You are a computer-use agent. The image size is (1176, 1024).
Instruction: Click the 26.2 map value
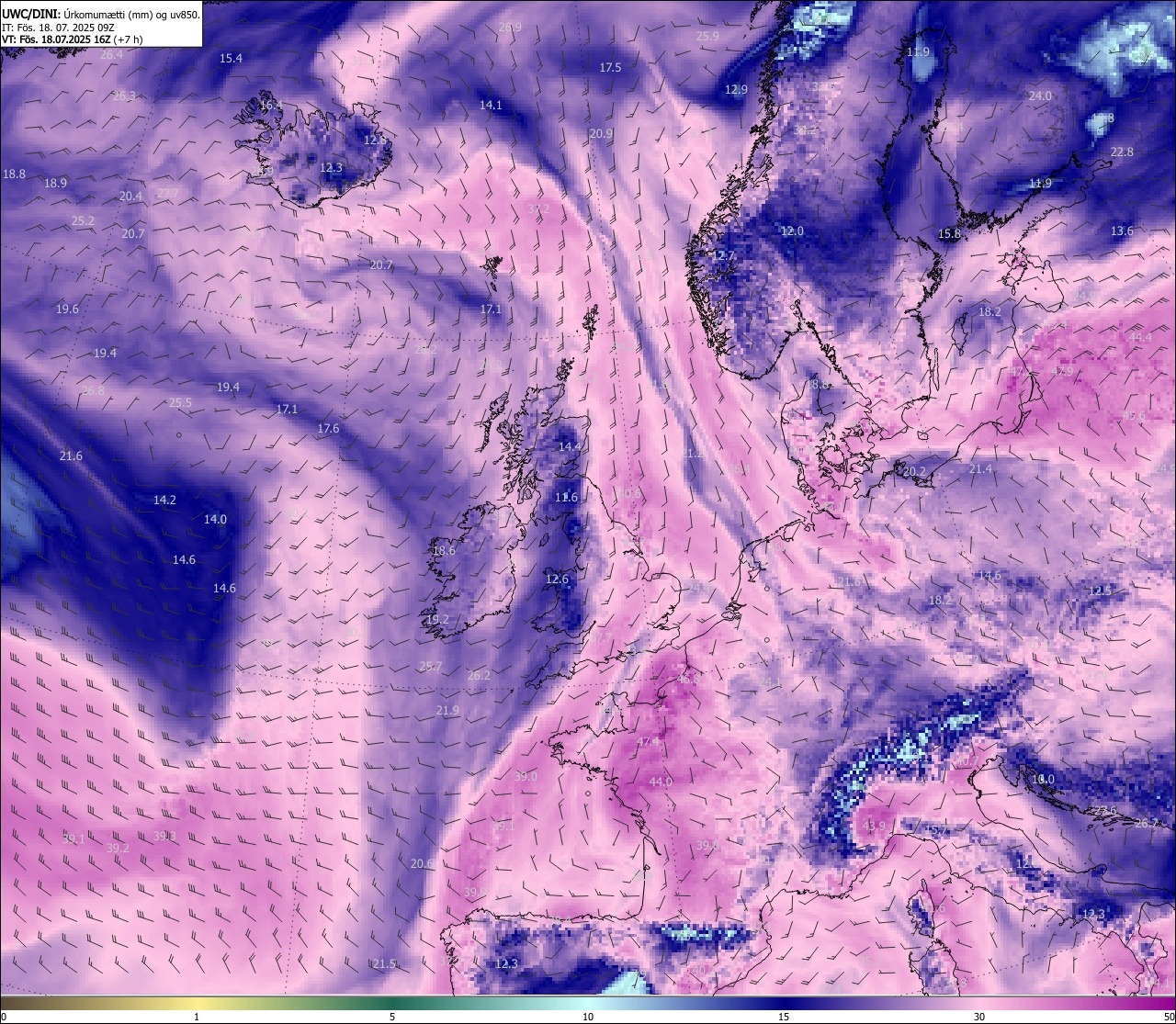(x=479, y=676)
